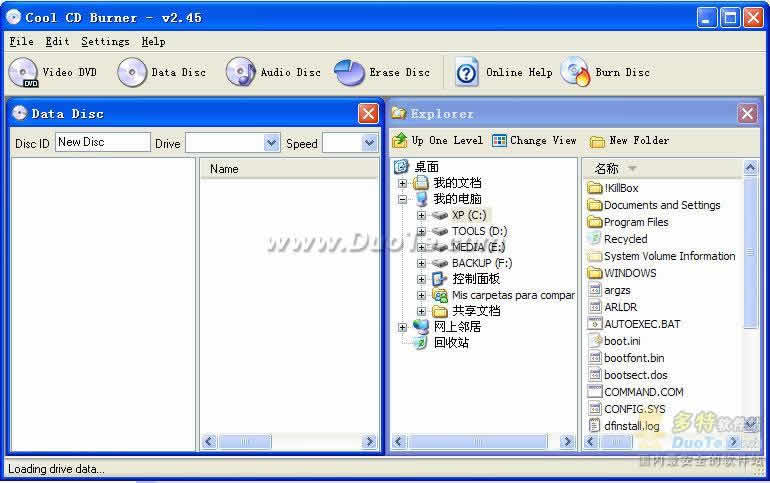This screenshot has height=483, width=770.
Task: Open the Edit menu
Action: pos(57,42)
